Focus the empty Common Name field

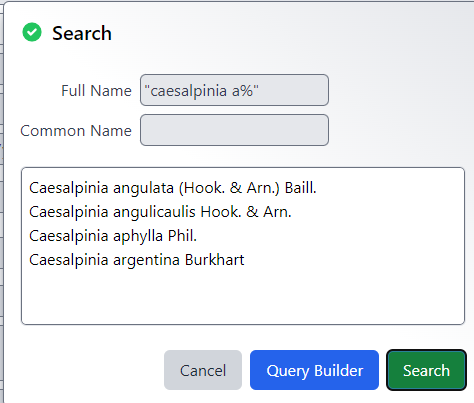tap(234, 130)
